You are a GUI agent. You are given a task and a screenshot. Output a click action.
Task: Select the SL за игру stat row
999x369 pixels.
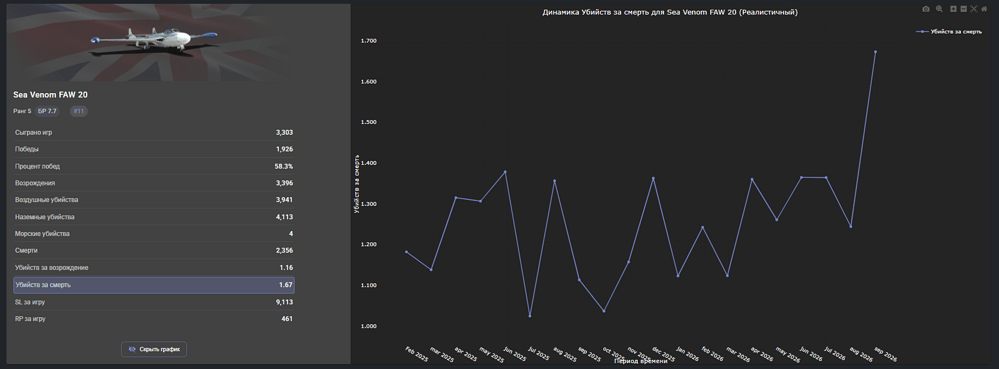[154, 302]
